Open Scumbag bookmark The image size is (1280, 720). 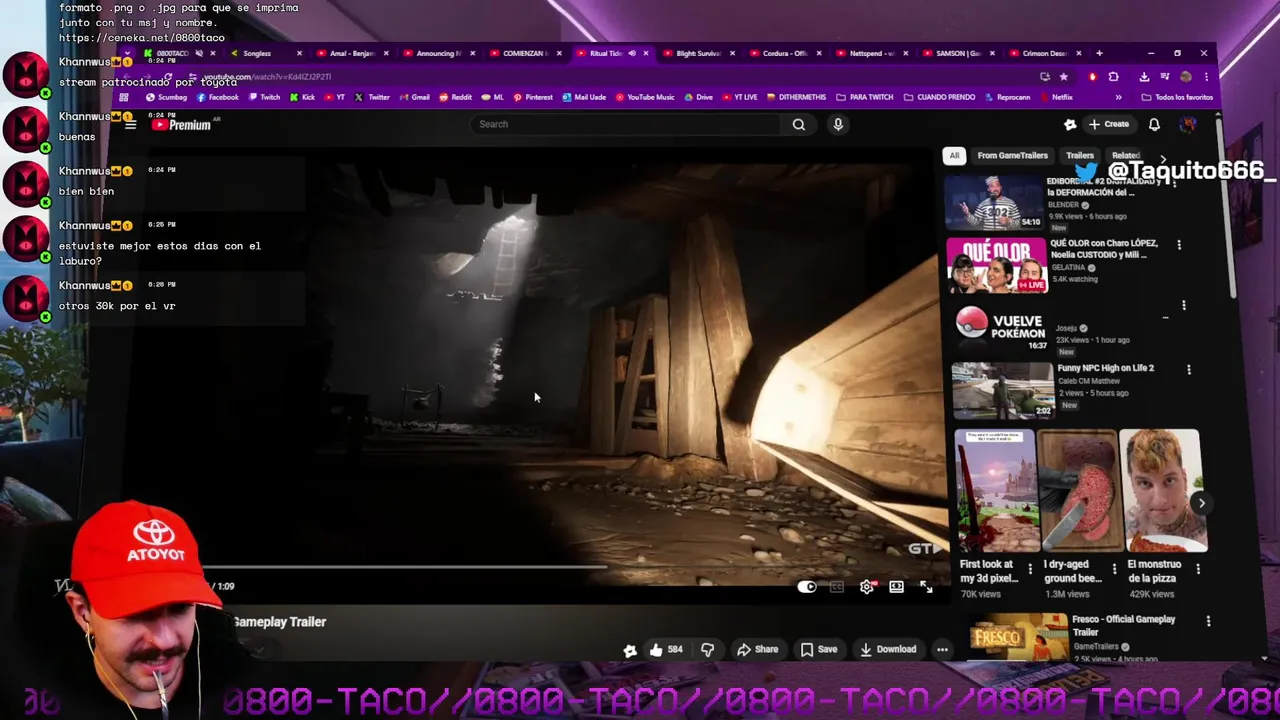(x=166, y=97)
